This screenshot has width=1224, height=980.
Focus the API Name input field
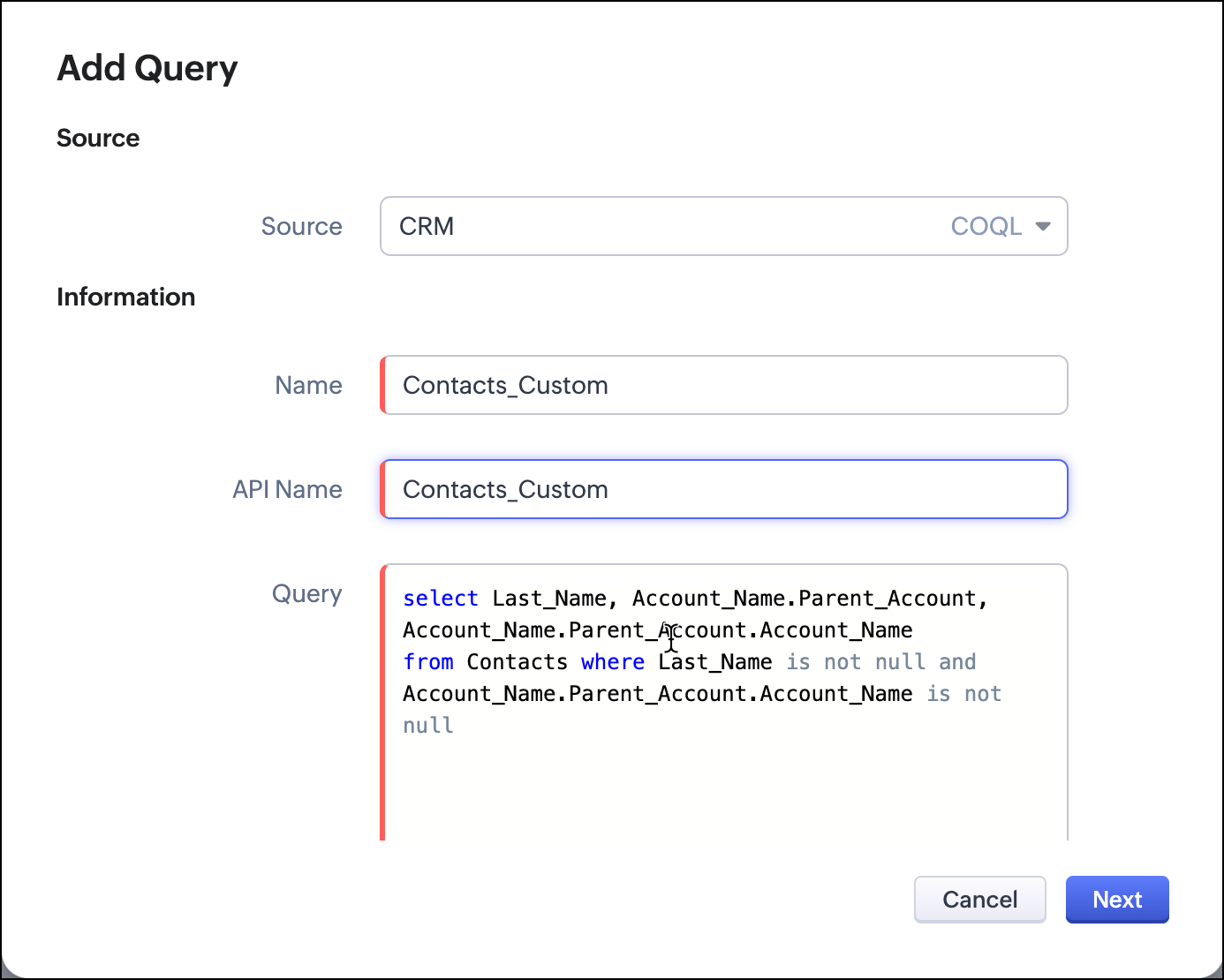tap(724, 489)
